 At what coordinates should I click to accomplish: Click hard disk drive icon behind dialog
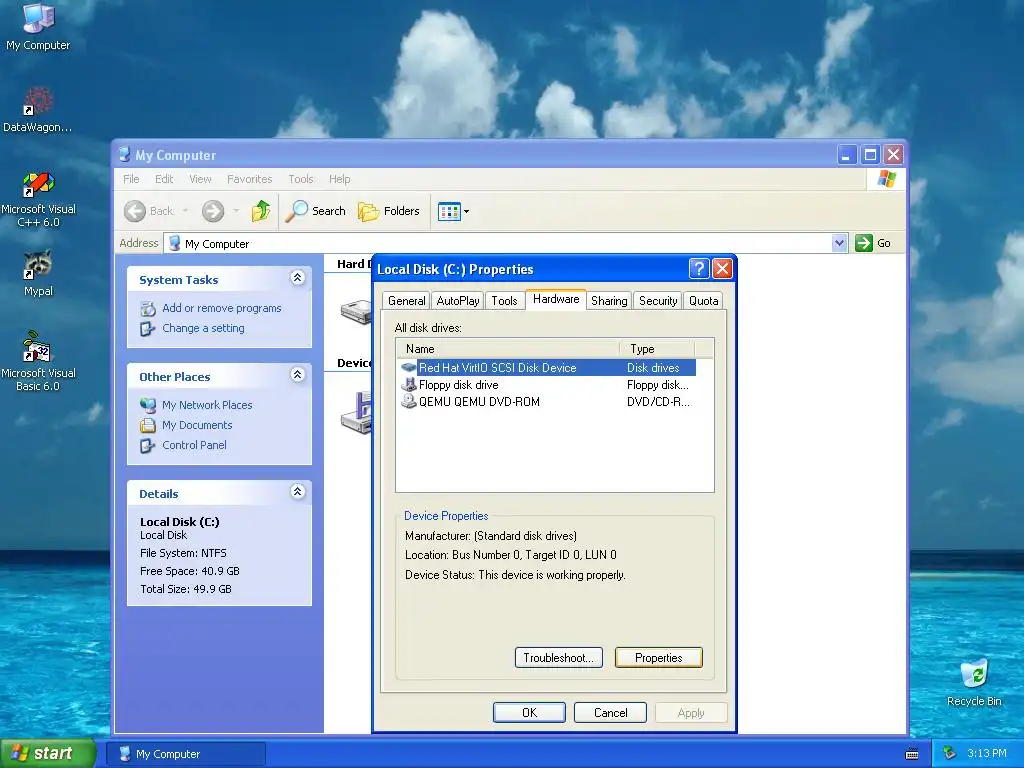356,312
